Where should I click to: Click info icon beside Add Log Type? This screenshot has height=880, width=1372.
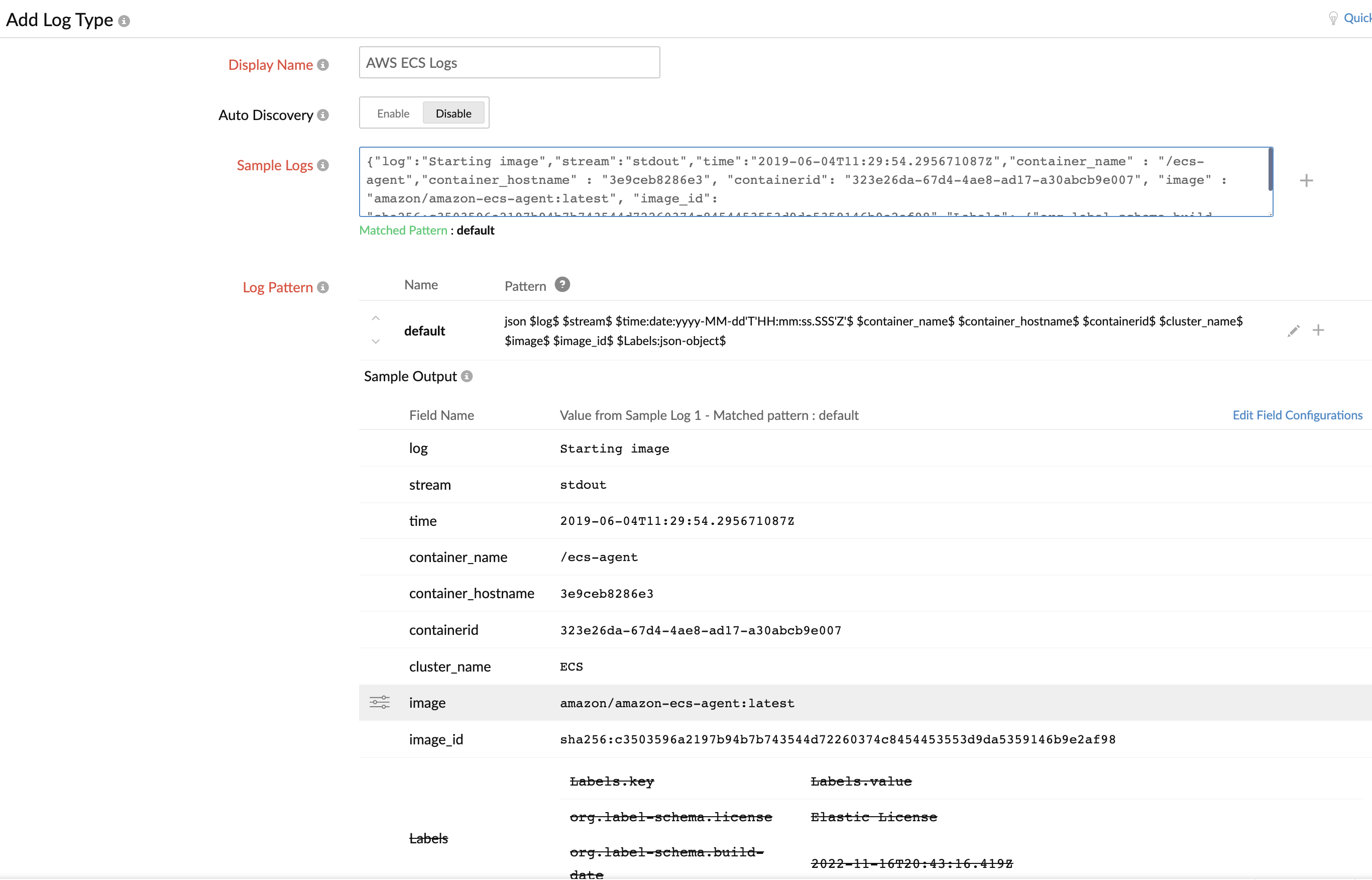pos(124,21)
